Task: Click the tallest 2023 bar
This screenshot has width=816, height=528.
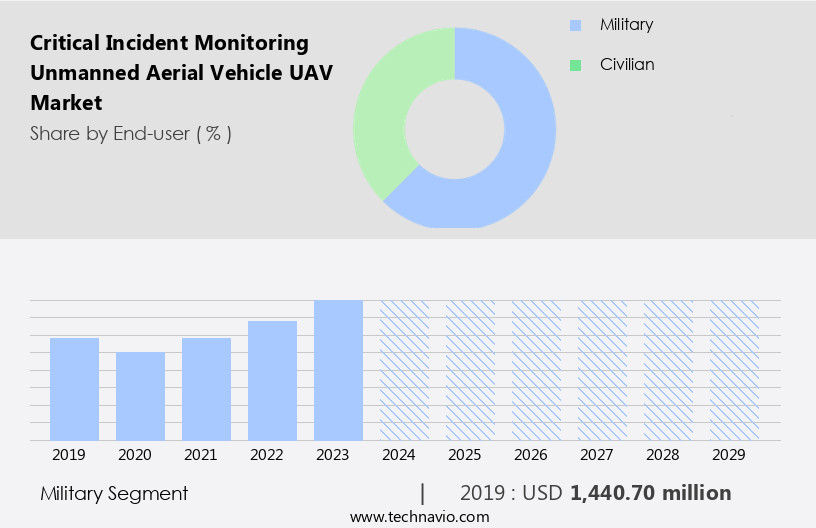Action: pyautogui.click(x=338, y=370)
